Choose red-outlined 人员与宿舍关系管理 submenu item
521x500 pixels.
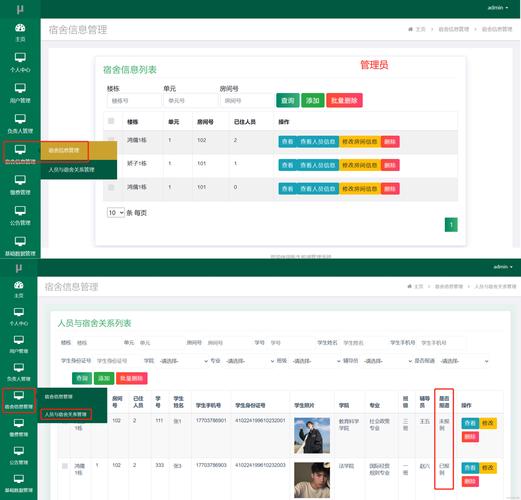[x=66, y=414]
